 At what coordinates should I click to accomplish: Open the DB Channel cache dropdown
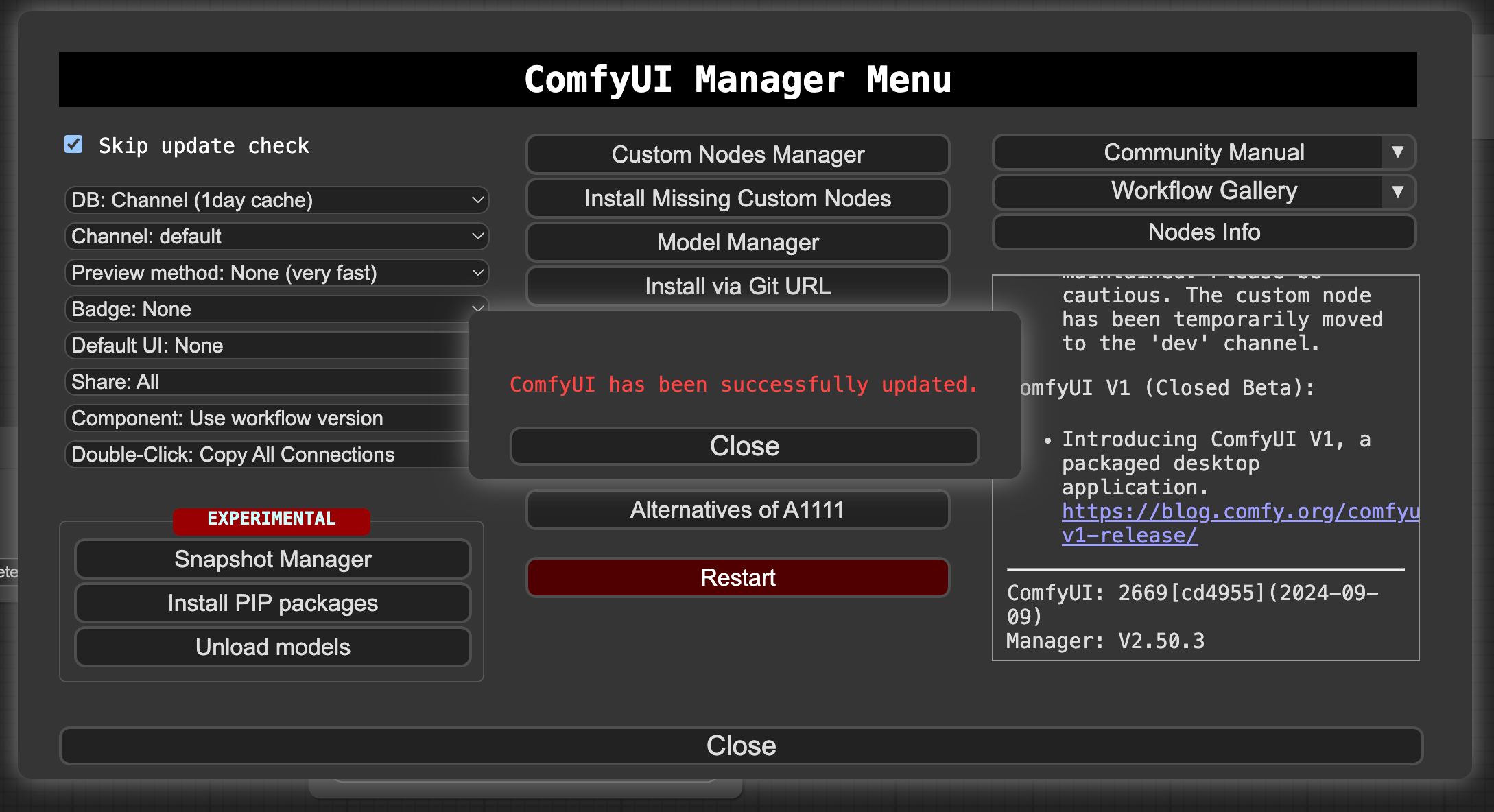[276, 200]
